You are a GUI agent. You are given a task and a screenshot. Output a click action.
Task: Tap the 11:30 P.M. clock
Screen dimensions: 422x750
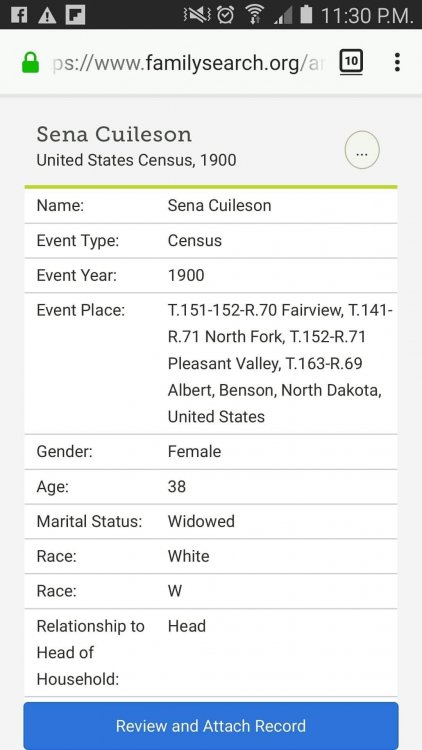(x=367, y=16)
